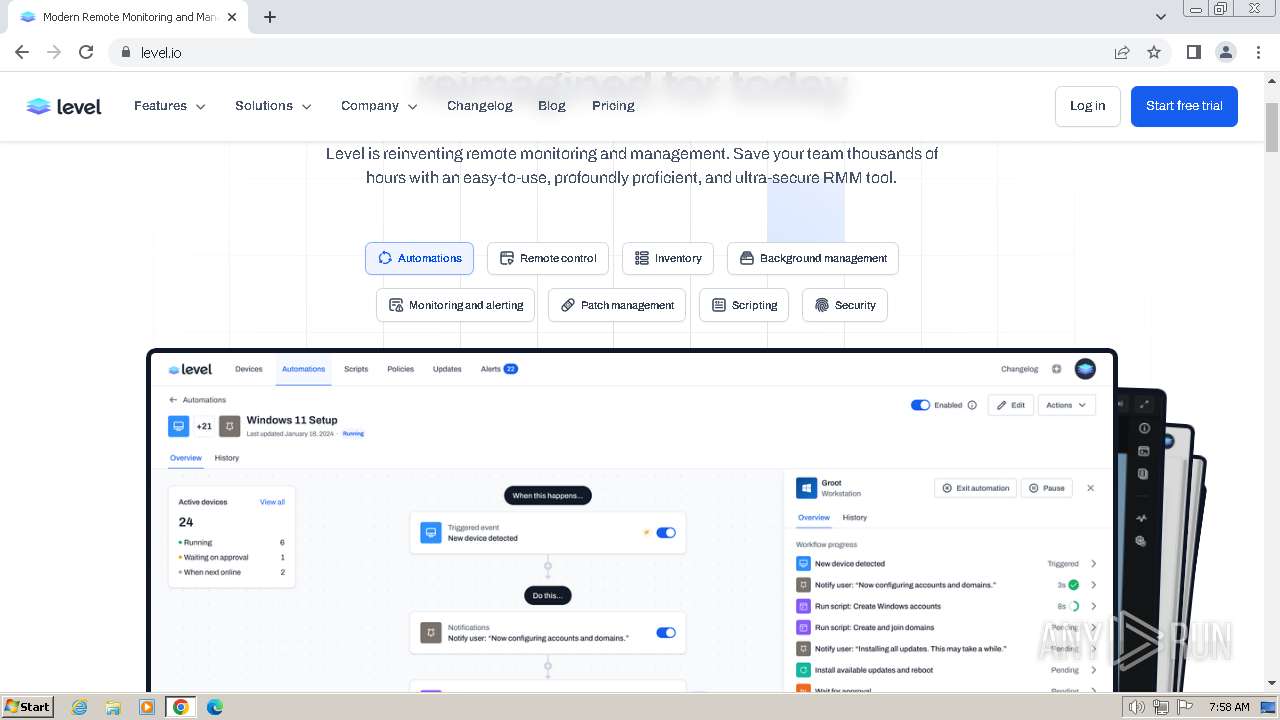Click the bell icon in the Notifications card
Image resolution: width=1280 pixels, height=720 pixels.
coord(430,633)
